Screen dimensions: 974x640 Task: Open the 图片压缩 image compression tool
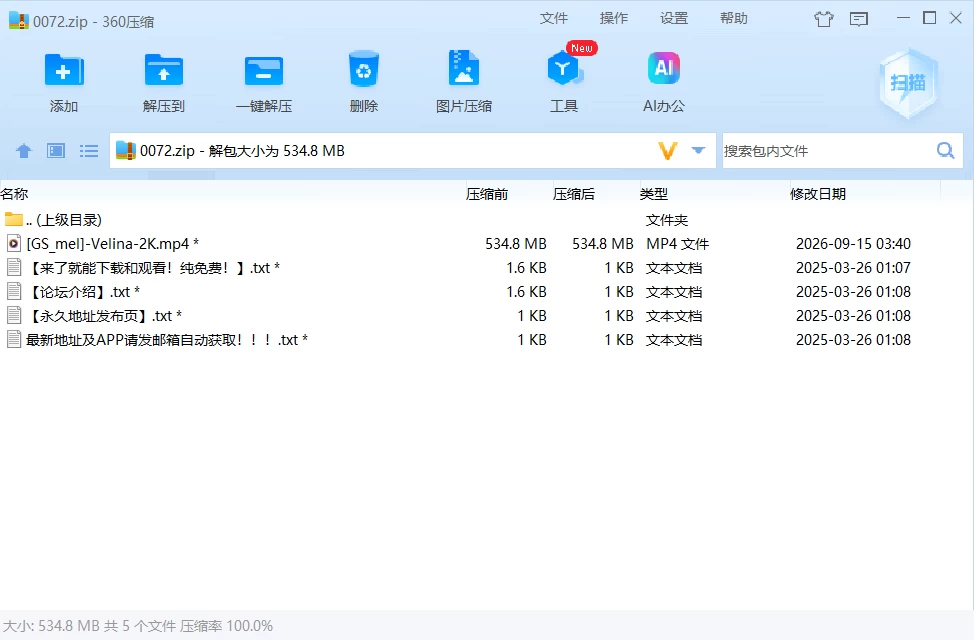click(463, 68)
